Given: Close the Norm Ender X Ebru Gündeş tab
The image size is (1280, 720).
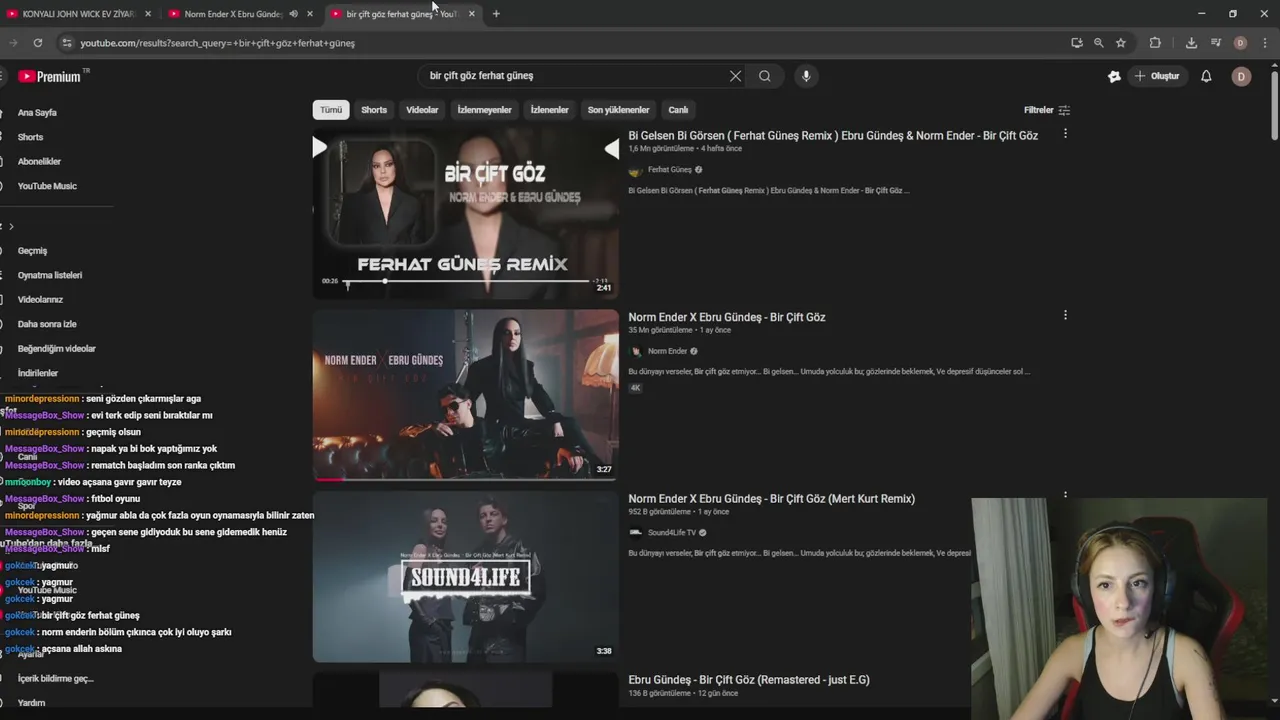Looking at the screenshot, I should (310, 14).
